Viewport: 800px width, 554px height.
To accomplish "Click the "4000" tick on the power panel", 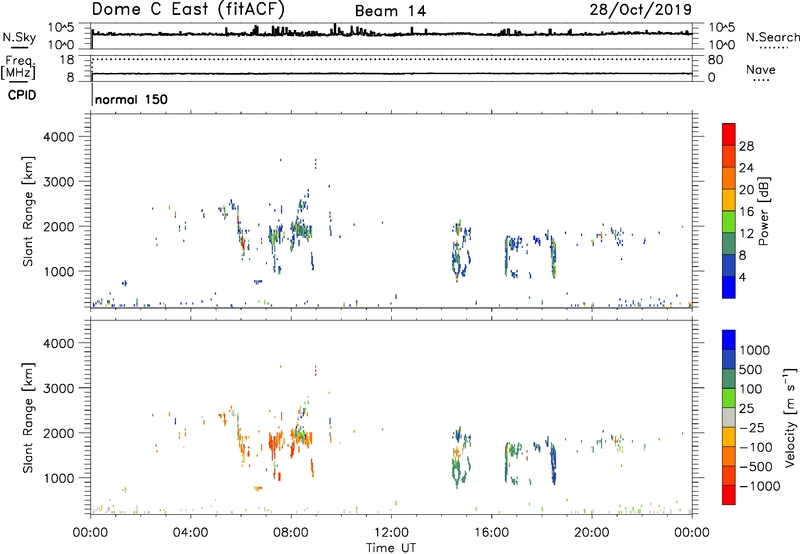I will pos(58,137).
